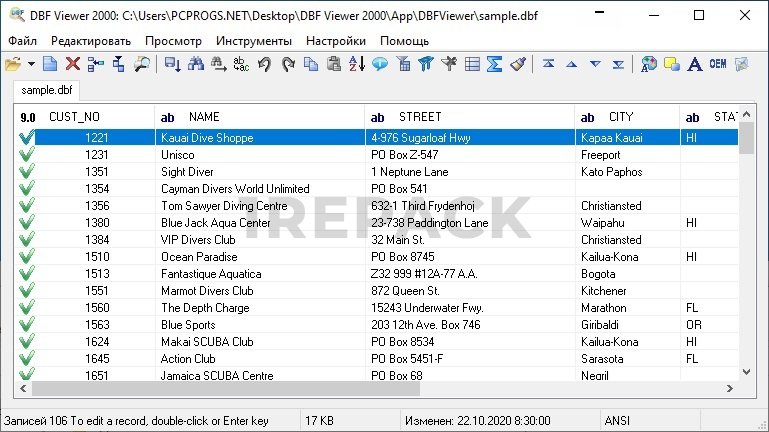Toggle the checkmark on record 1380
The width and height of the screenshot is (769, 432).
(x=26, y=223)
